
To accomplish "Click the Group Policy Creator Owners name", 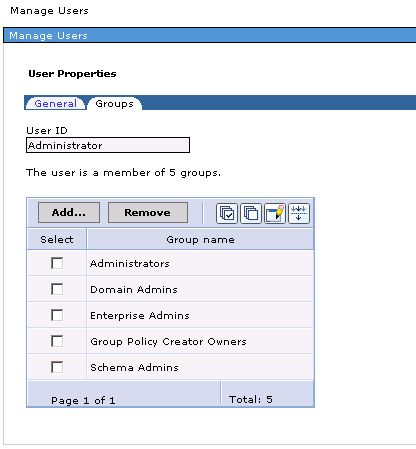I will [x=168, y=342].
